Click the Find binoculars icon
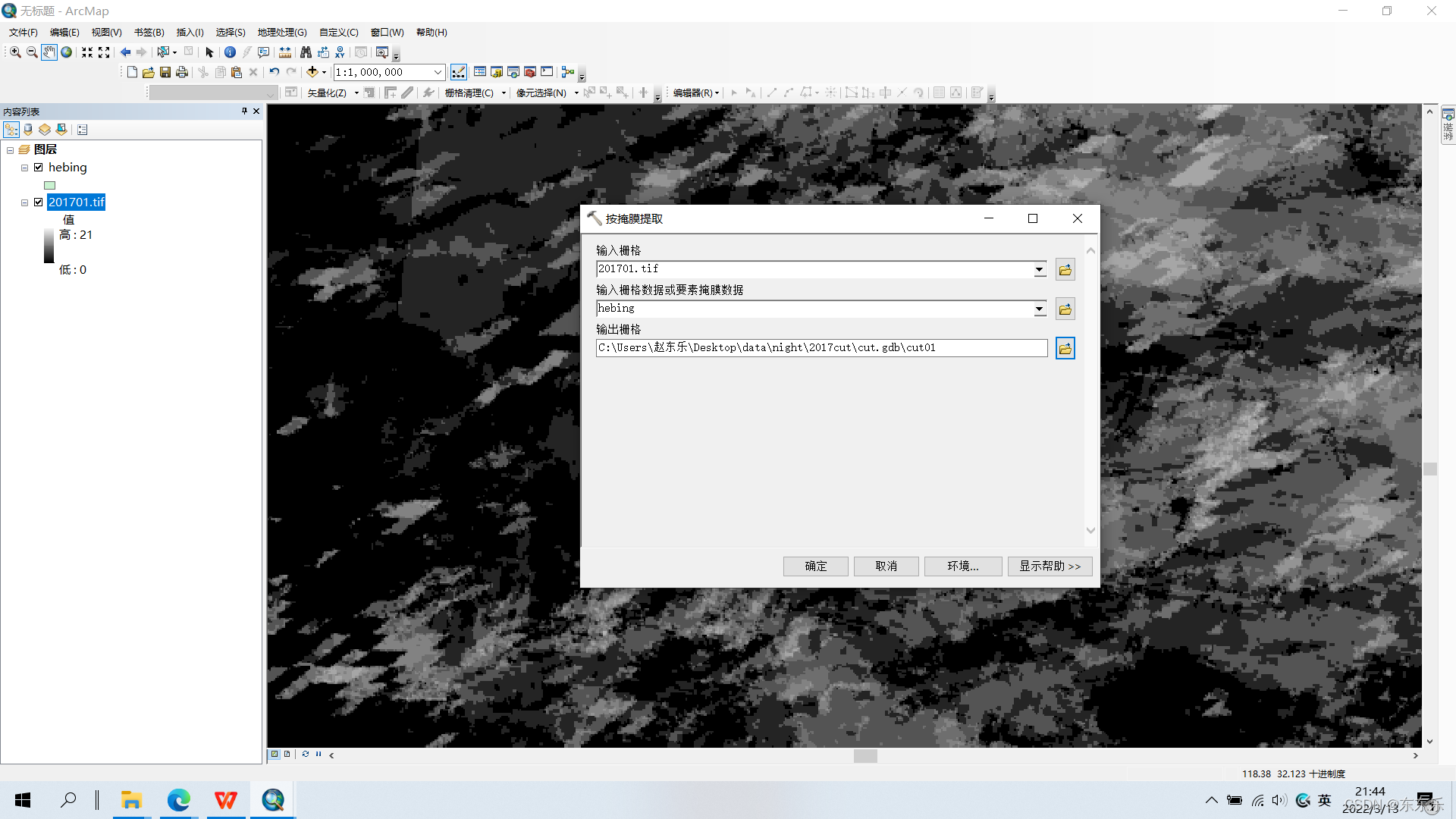 [306, 52]
